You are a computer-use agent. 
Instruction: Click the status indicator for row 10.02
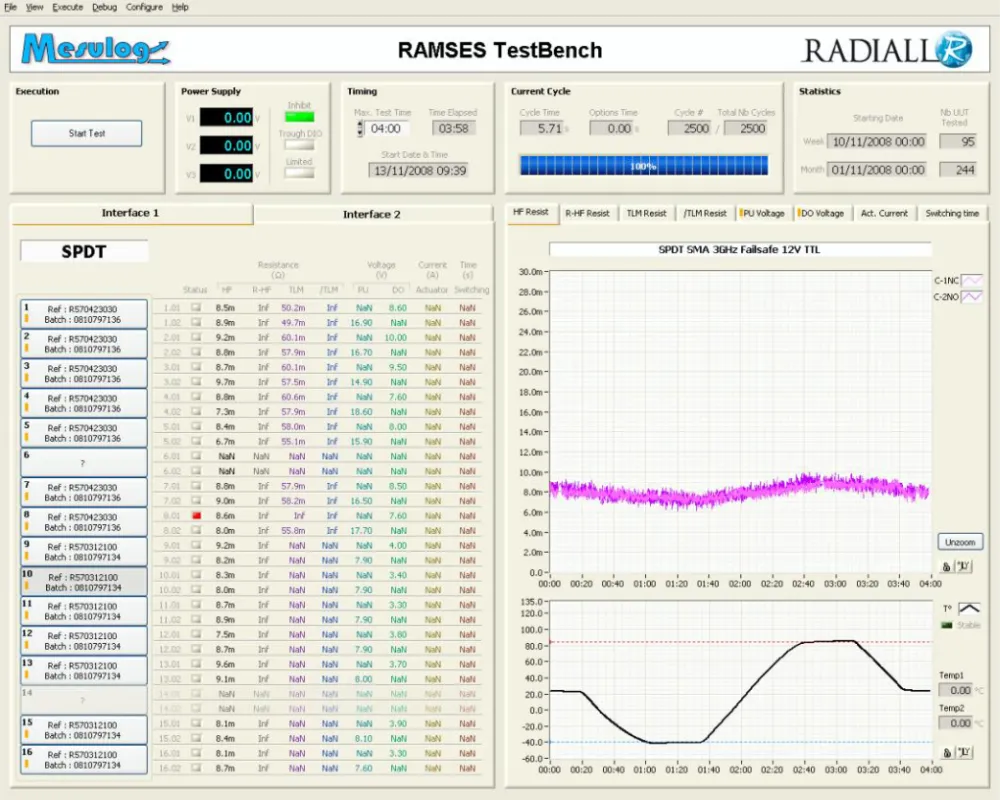pos(196,589)
